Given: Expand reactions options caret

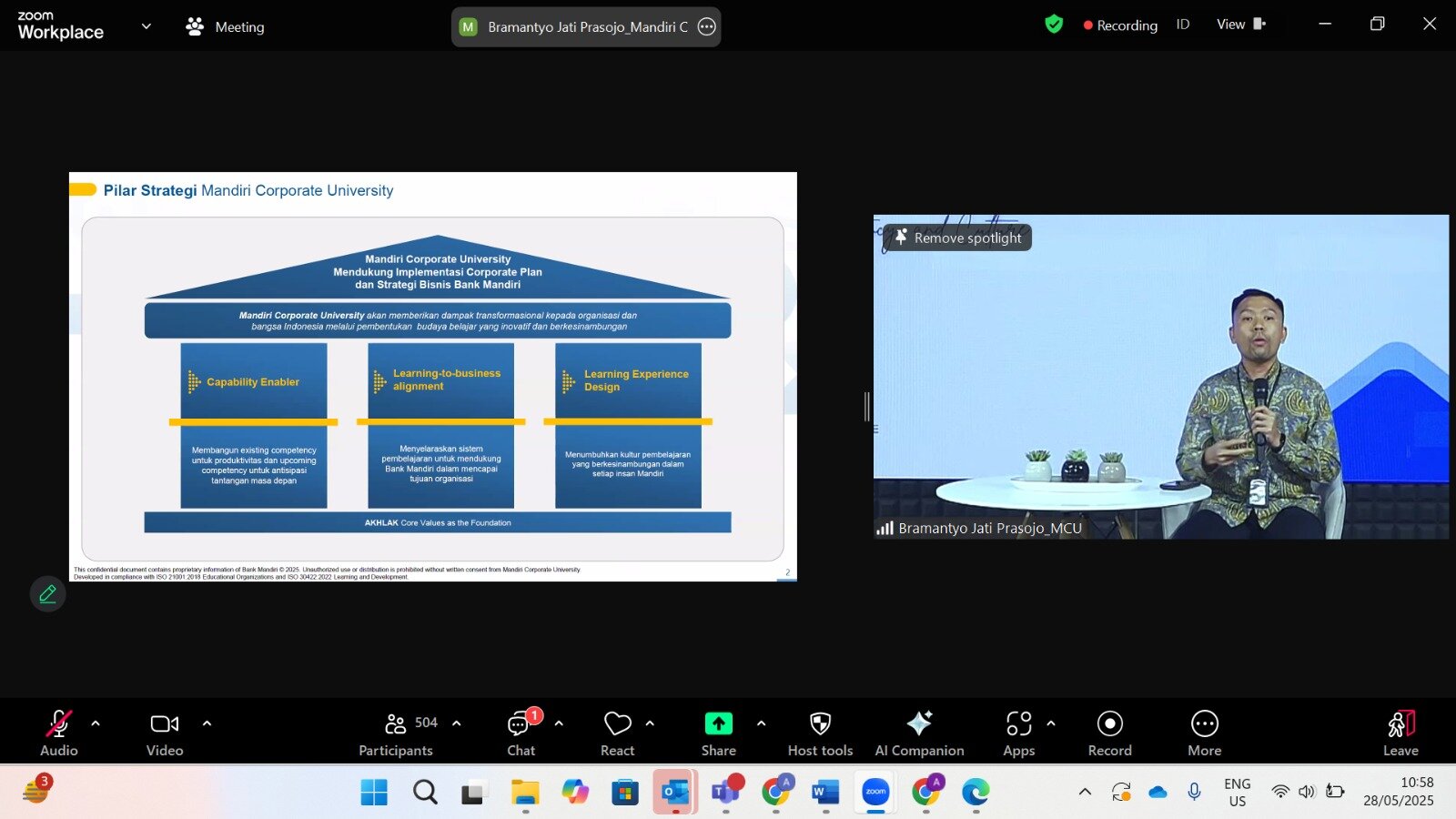Looking at the screenshot, I should 650,723.
